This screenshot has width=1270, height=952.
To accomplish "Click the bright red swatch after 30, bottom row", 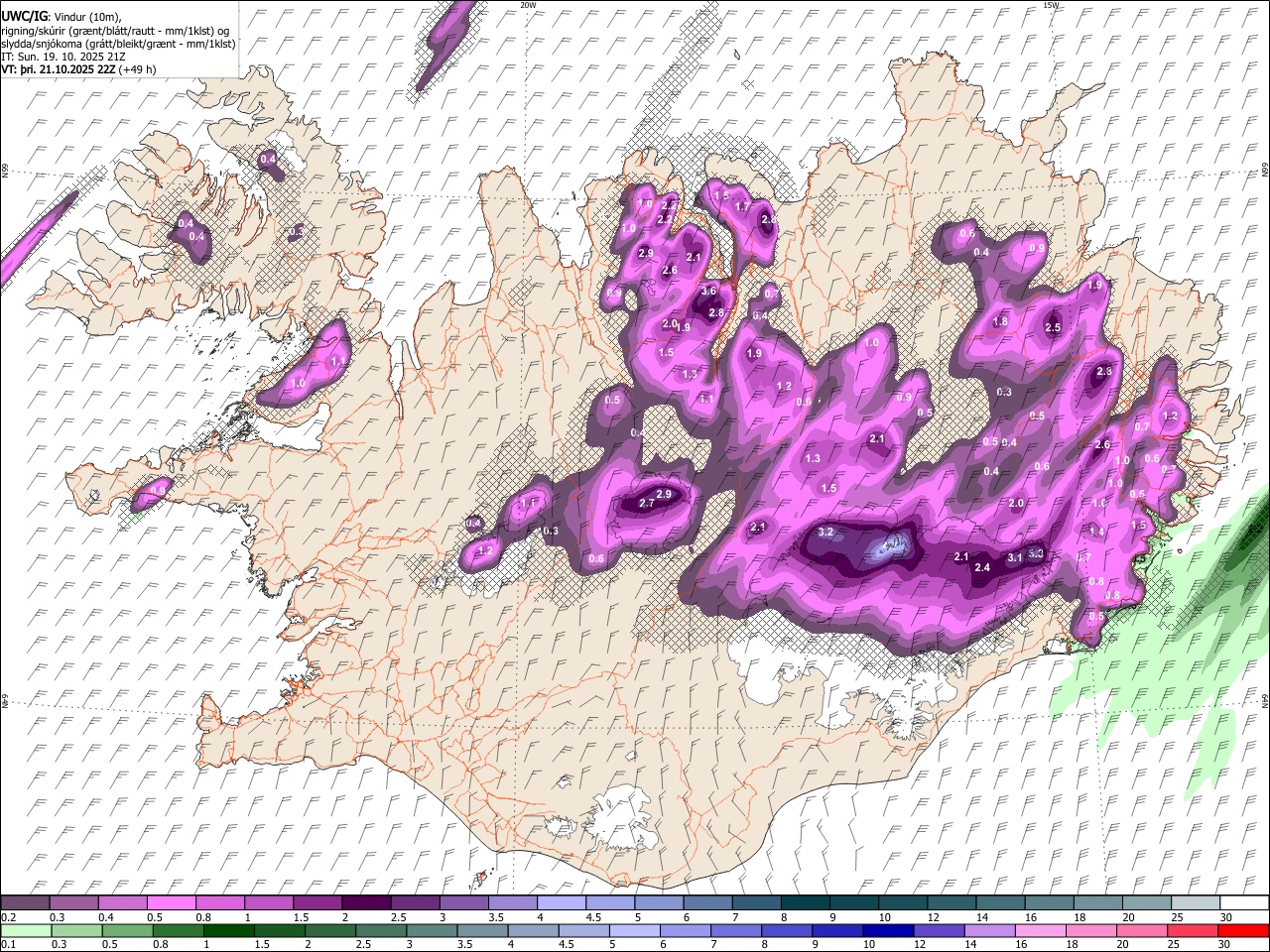I will pos(1242,930).
